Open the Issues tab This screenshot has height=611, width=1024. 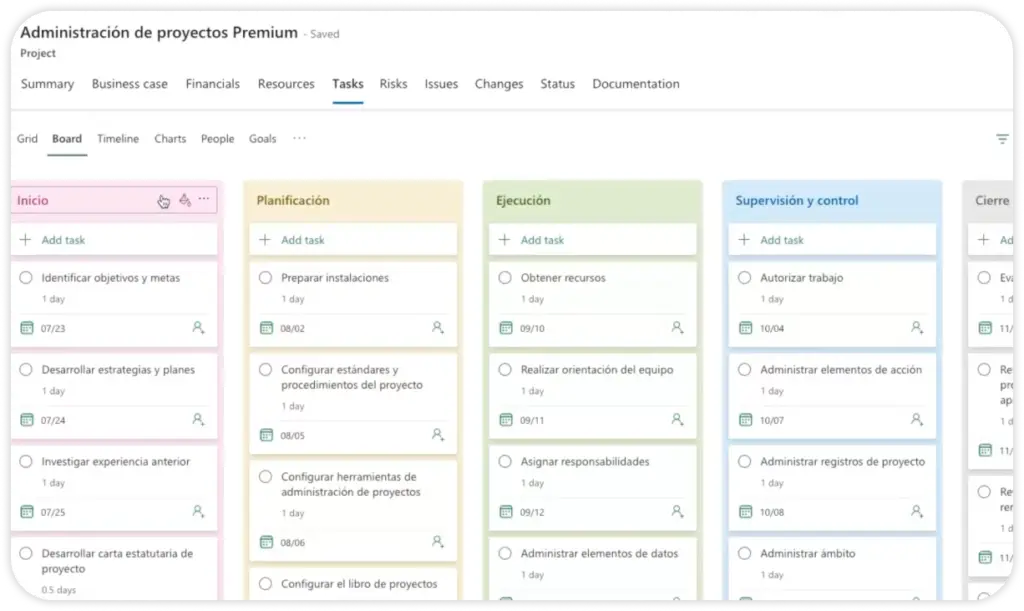click(x=441, y=84)
